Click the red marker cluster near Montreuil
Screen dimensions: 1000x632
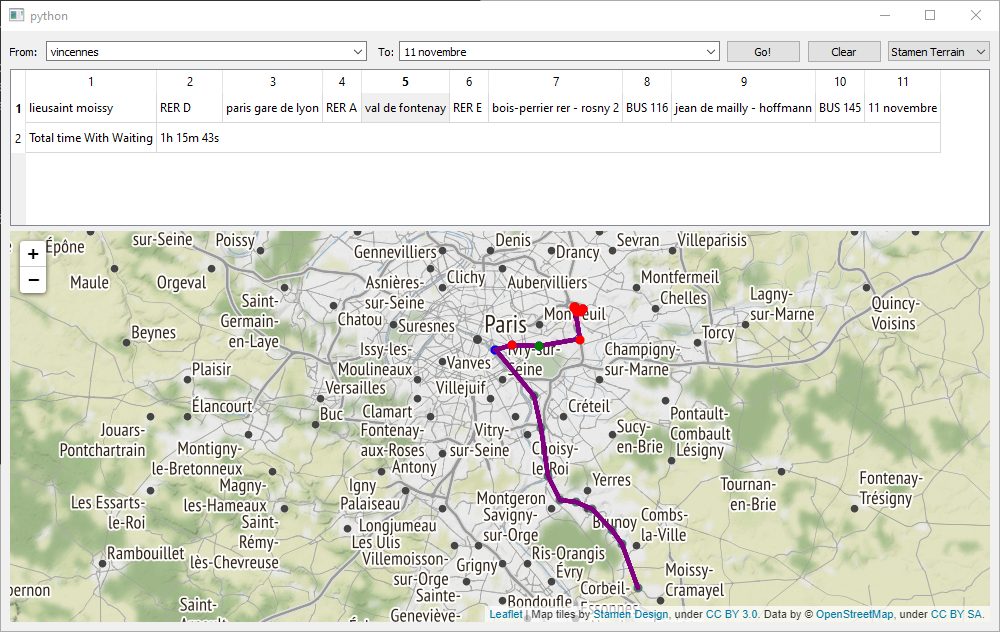(578, 309)
